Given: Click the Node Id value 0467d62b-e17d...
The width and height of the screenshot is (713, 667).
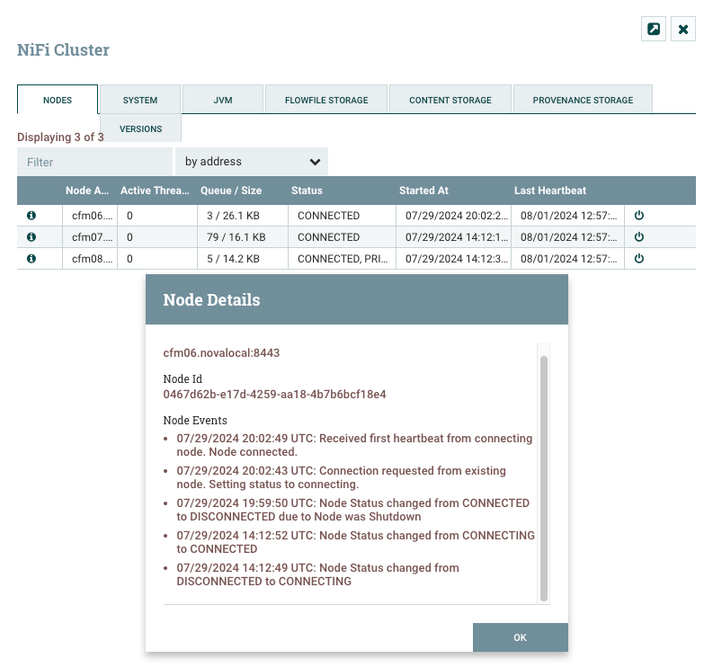Looking at the screenshot, I should (275, 394).
